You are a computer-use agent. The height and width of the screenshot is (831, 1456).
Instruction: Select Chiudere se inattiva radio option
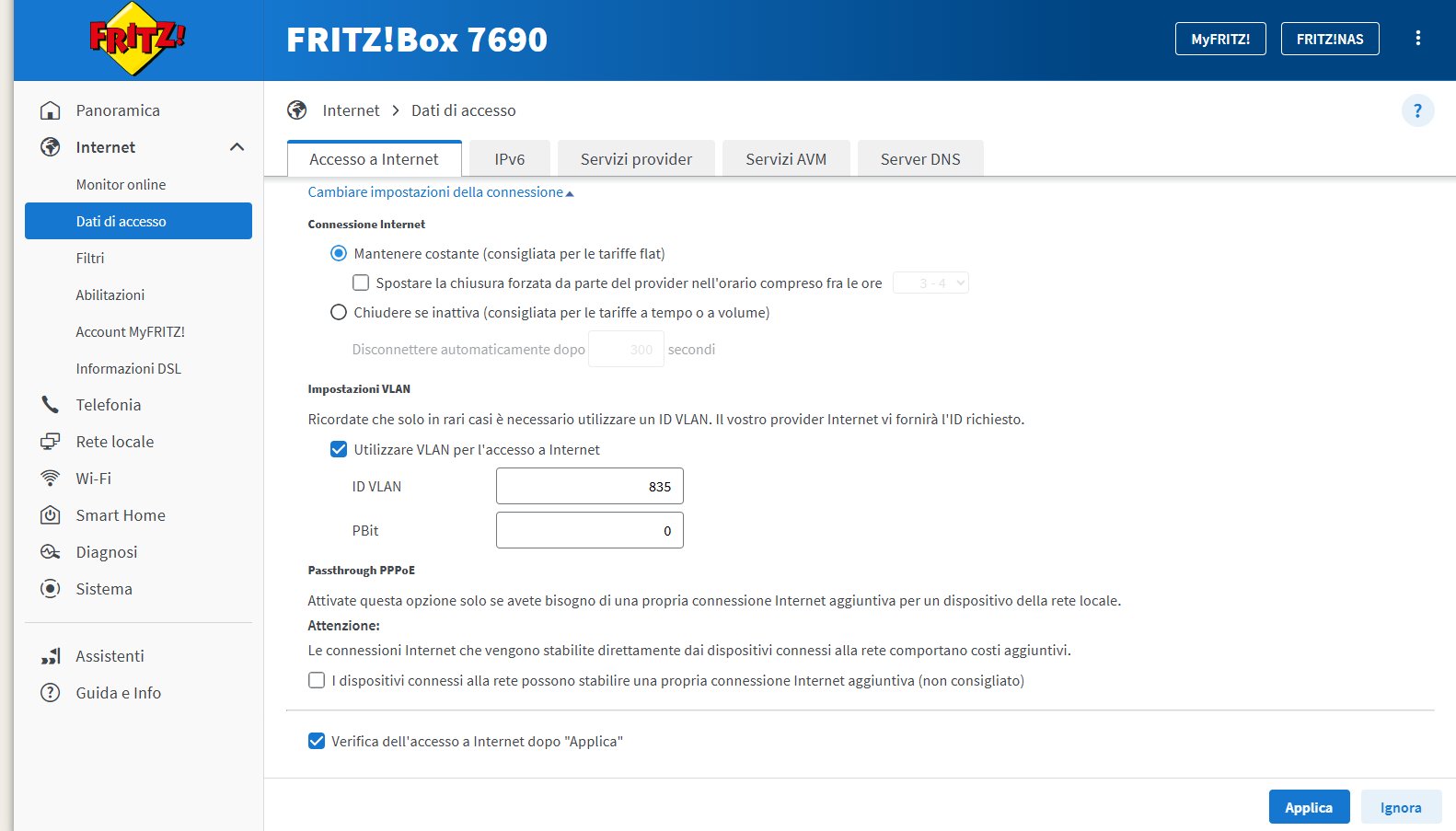pyautogui.click(x=339, y=312)
